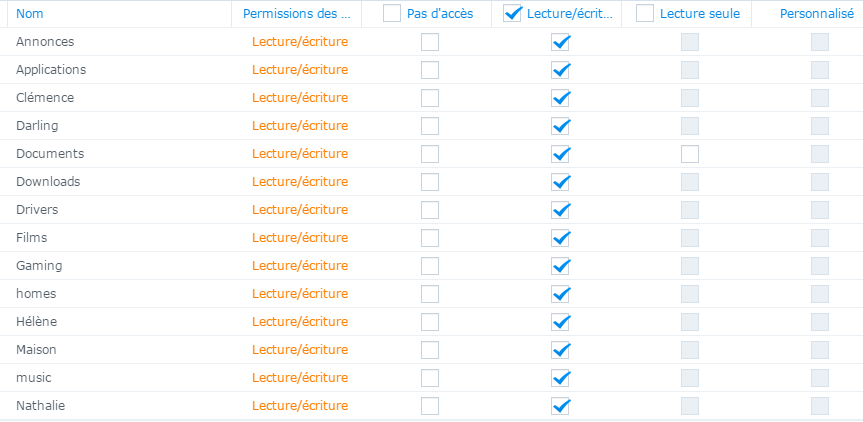Viewport: 863px width, 422px height.
Task: Uncheck the 'Lecture/écriture' header checkbox
Action: tap(513, 13)
